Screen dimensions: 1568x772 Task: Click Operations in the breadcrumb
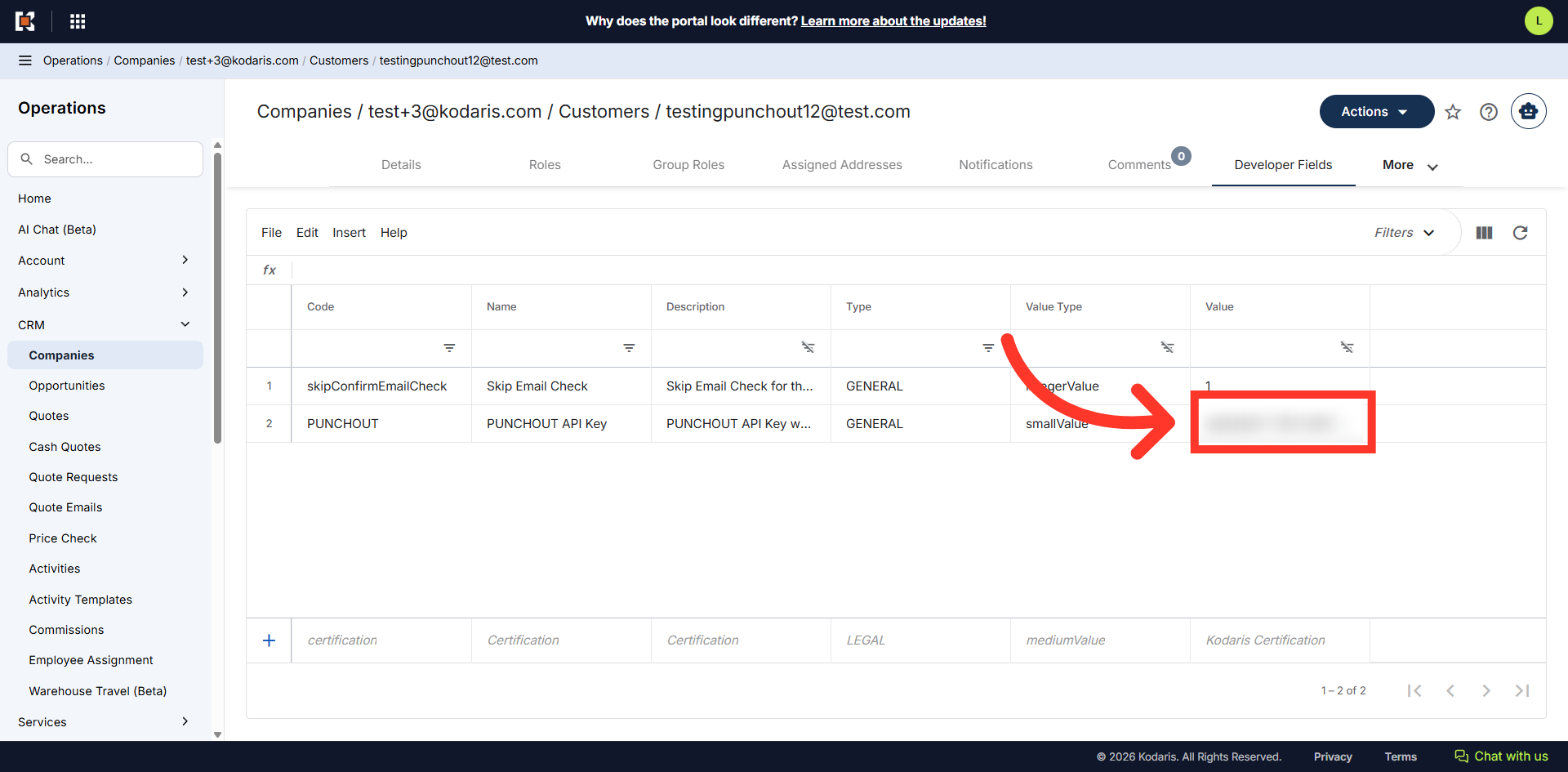click(x=73, y=60)
